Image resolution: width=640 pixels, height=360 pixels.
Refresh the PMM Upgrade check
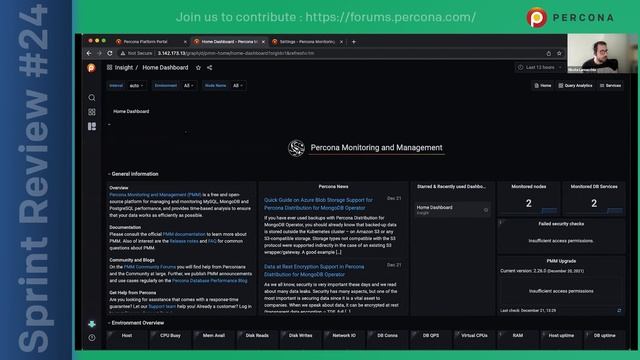click(x=619, y=311)
